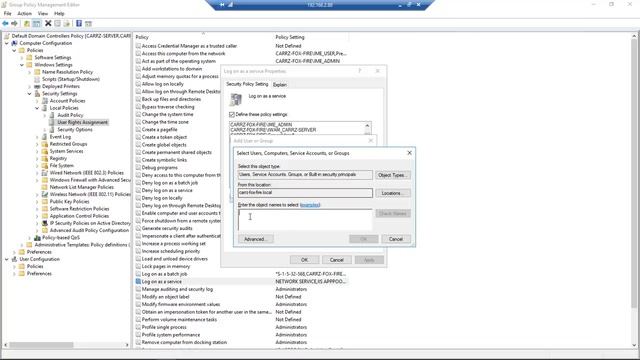Click the Properties toolbar icon
Viewport: 640px width, 360px height.
58,24
